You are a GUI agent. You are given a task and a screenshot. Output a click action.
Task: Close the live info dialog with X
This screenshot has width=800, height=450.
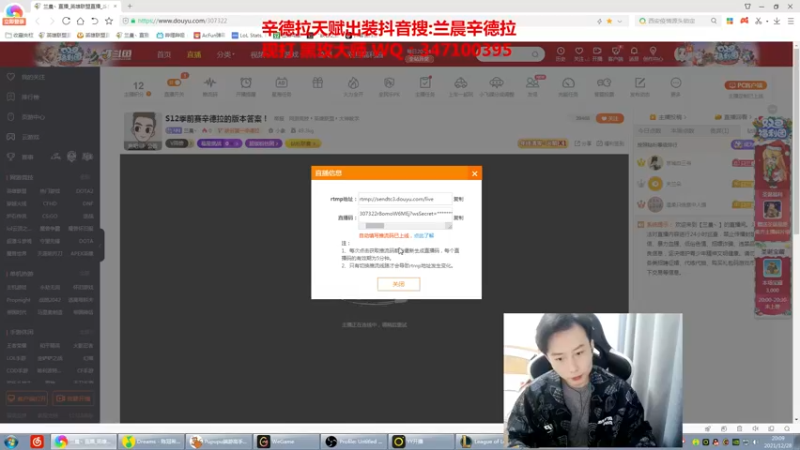474,173
